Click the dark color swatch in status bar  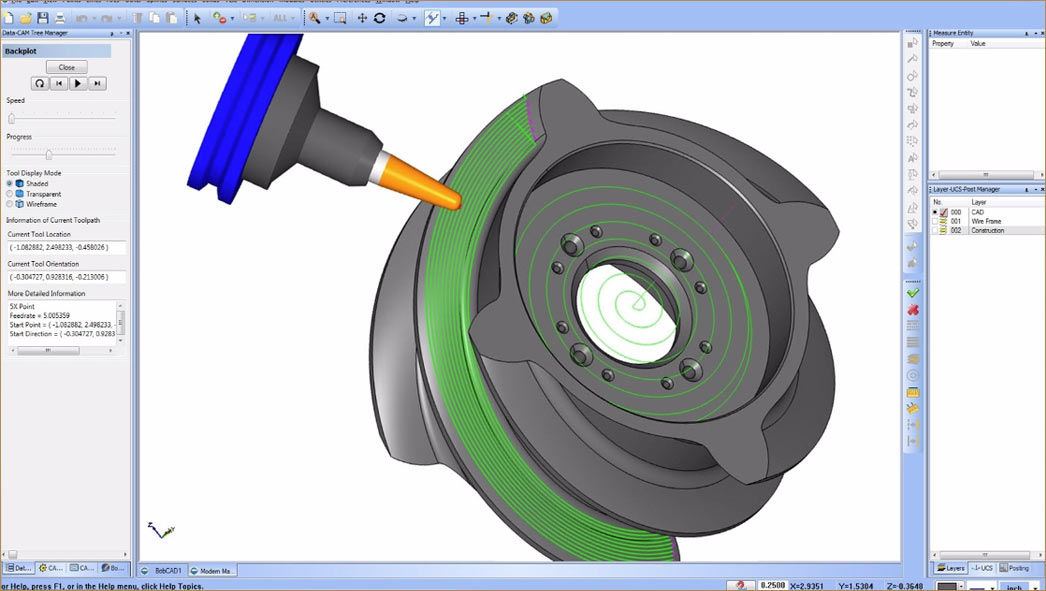coord(947,586)
